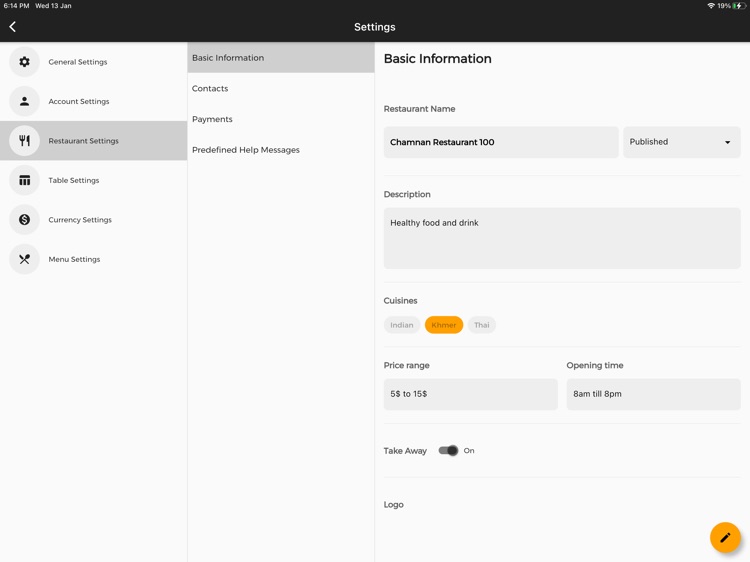Click the Logo label

(x=394, y=505)
